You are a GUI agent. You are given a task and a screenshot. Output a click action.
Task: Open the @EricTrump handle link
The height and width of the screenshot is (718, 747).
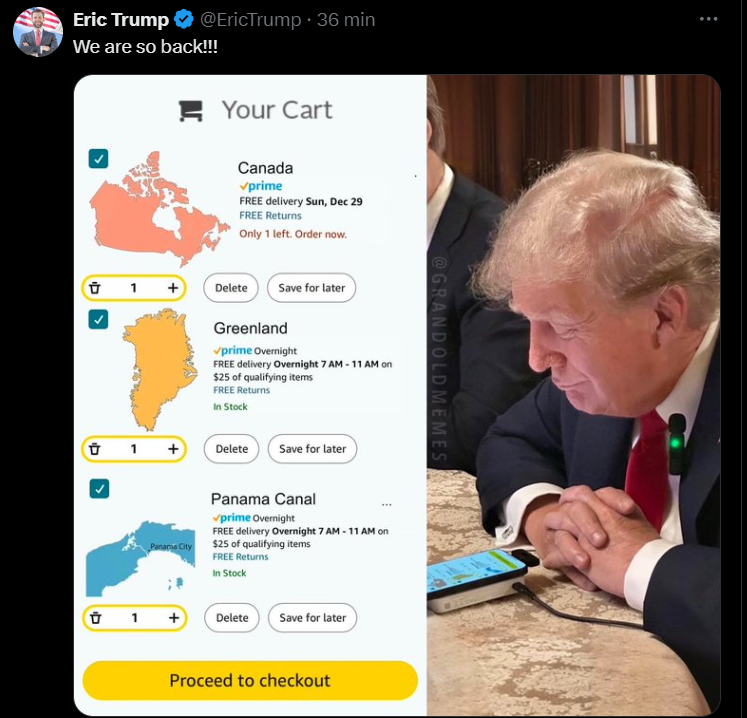(251, 20)
